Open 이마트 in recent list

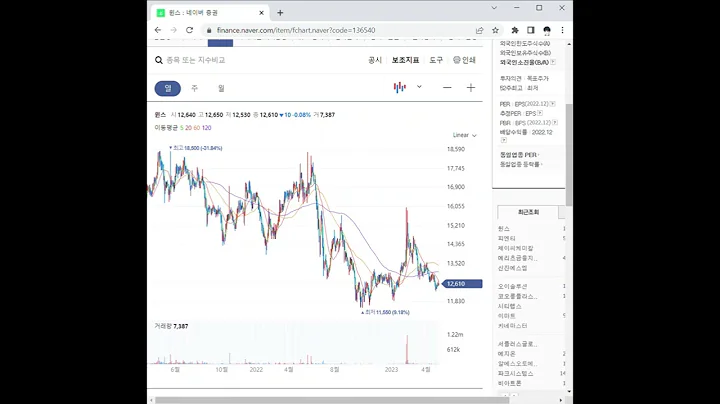click(506, 316)
